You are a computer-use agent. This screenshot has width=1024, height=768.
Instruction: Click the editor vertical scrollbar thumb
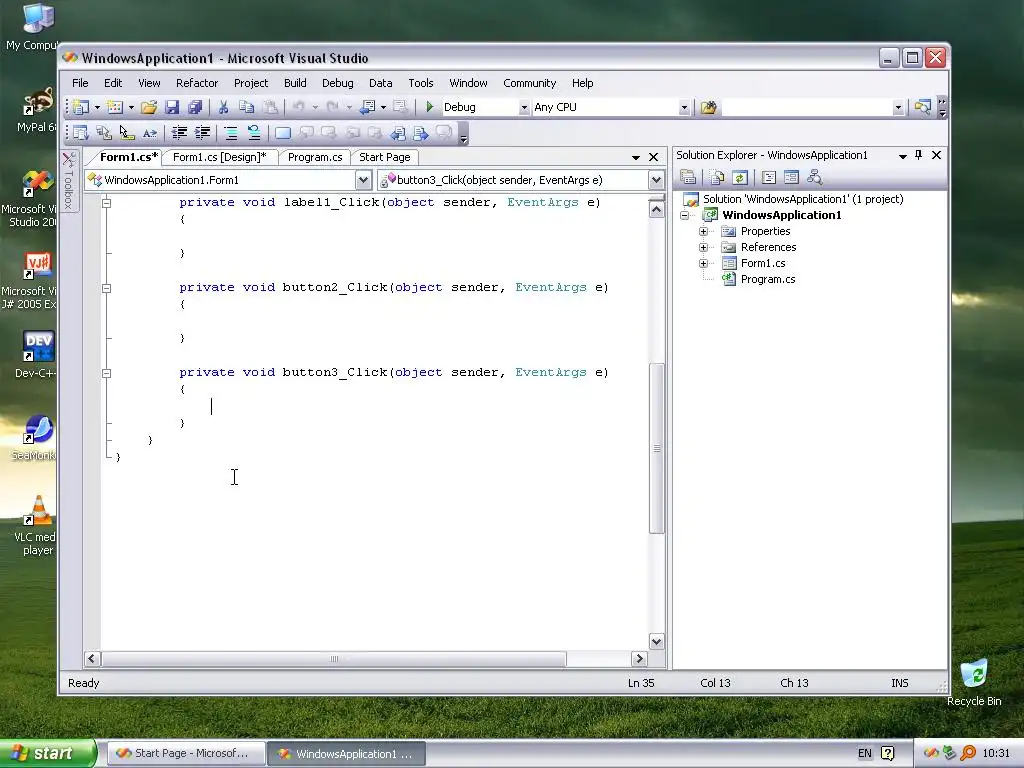[x=656, y=448]
